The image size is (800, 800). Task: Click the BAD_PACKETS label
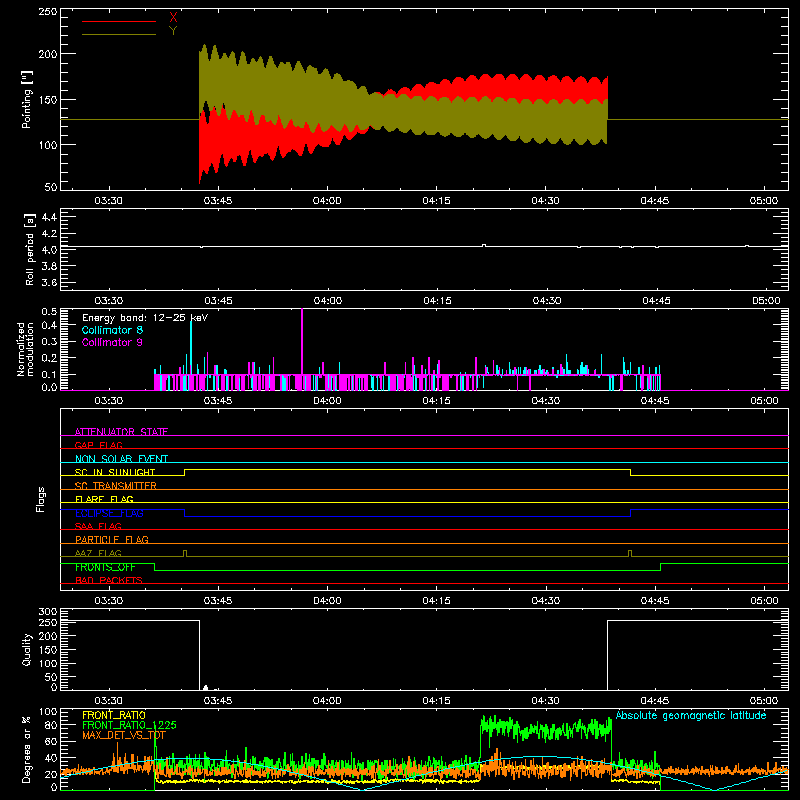pyautogui.click(x=109, y=580)
